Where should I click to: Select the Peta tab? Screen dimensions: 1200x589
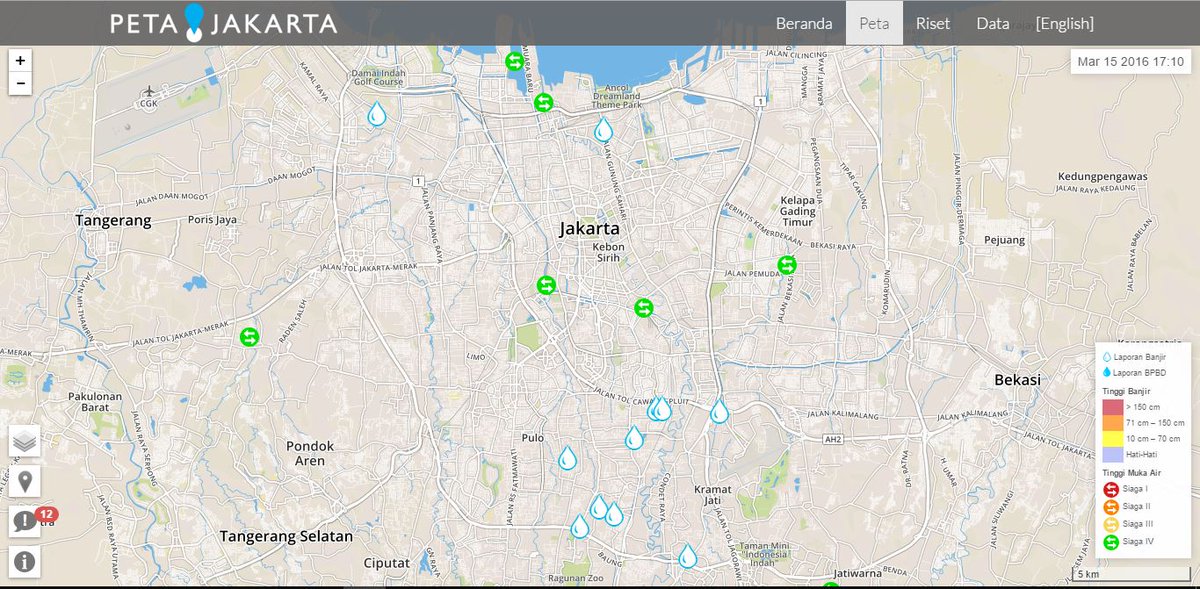point(874,23)
